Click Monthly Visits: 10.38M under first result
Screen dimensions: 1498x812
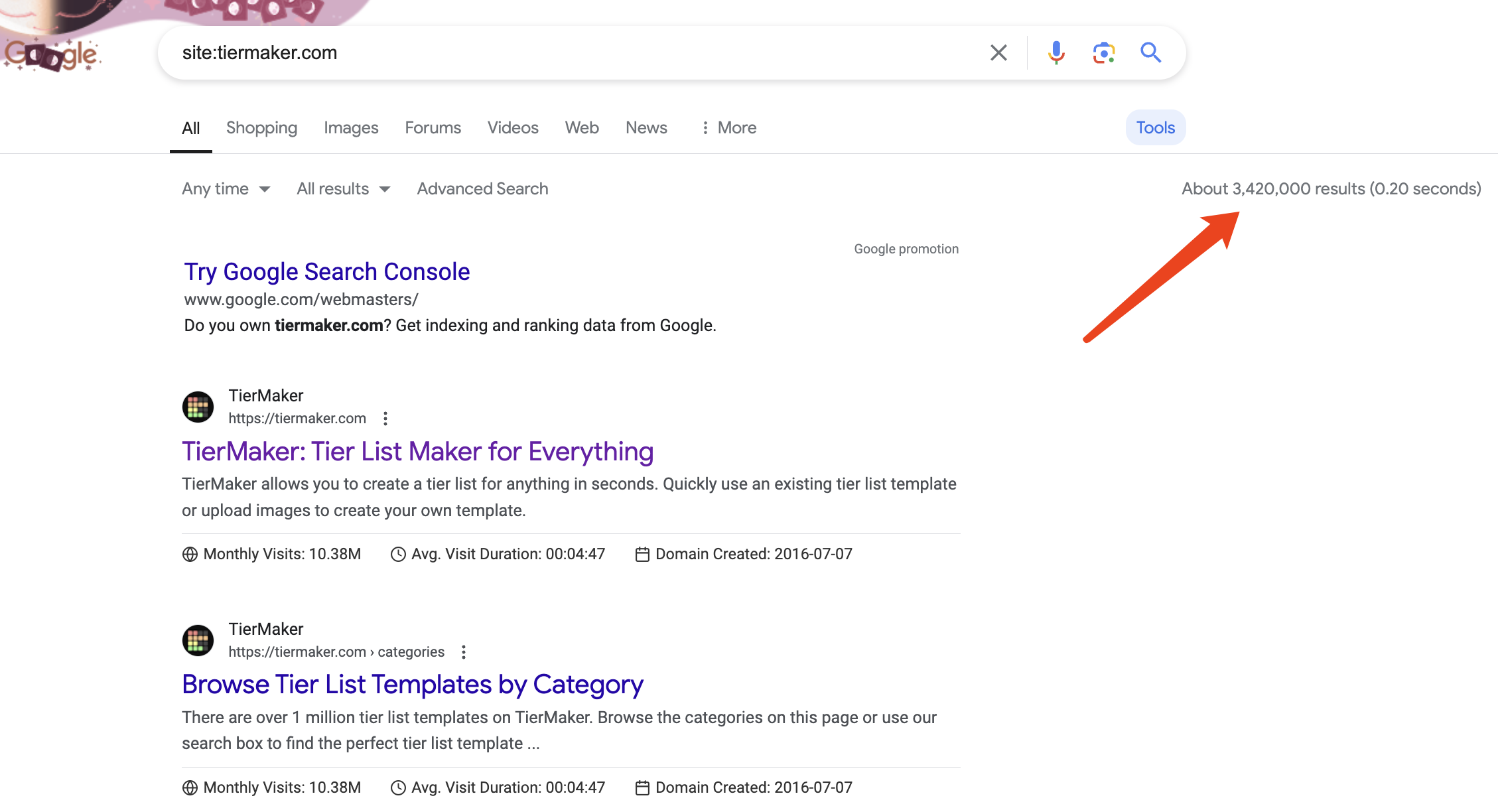click(x=271, y=554)
